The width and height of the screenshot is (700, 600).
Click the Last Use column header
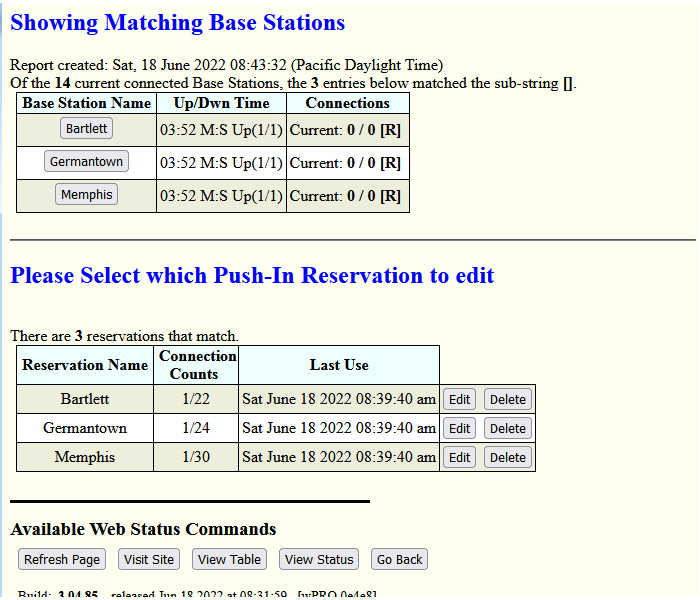pos(339,365)
